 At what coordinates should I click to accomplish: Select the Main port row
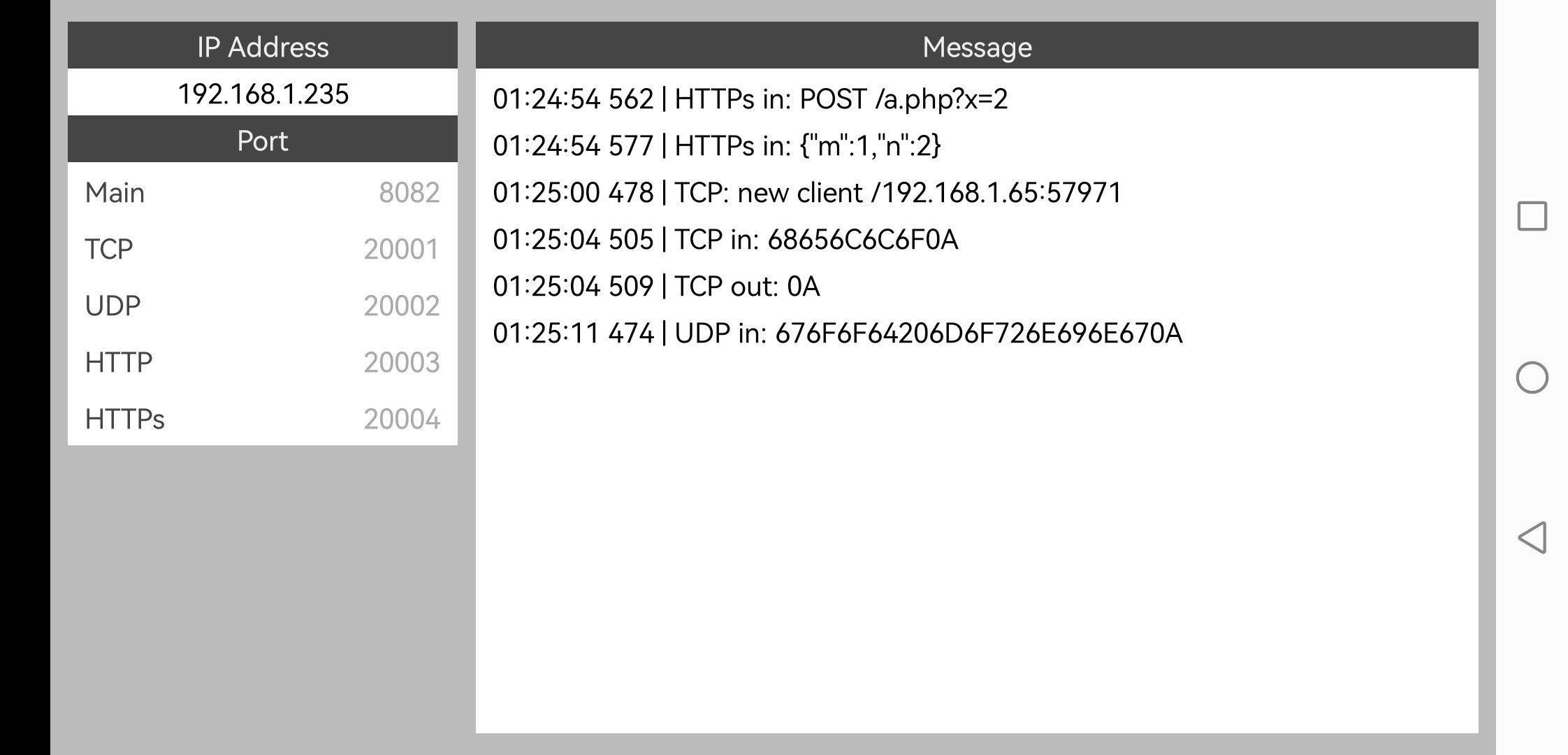click(x=262, y=192)
